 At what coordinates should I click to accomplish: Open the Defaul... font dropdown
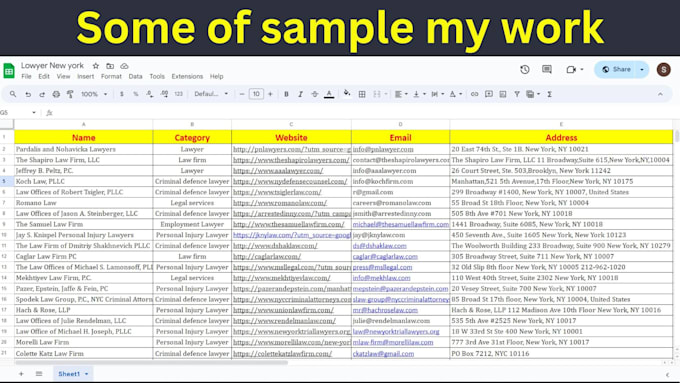click(x=211, y=94)
